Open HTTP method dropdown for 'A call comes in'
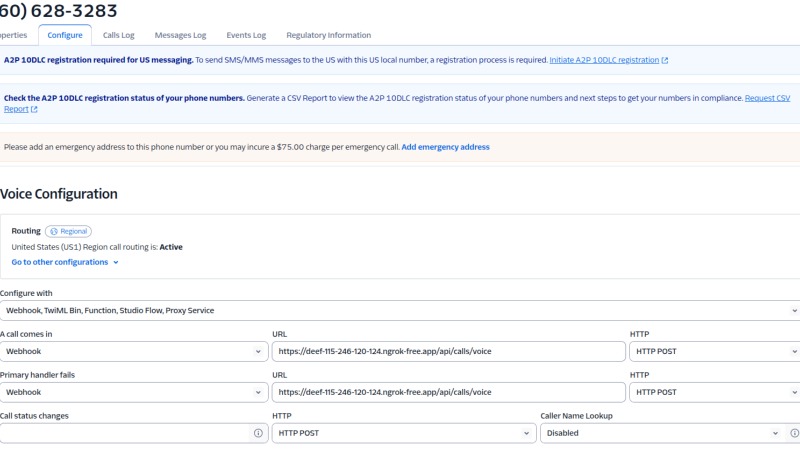Viewport: 800px width, 450px height. [714, 351]
